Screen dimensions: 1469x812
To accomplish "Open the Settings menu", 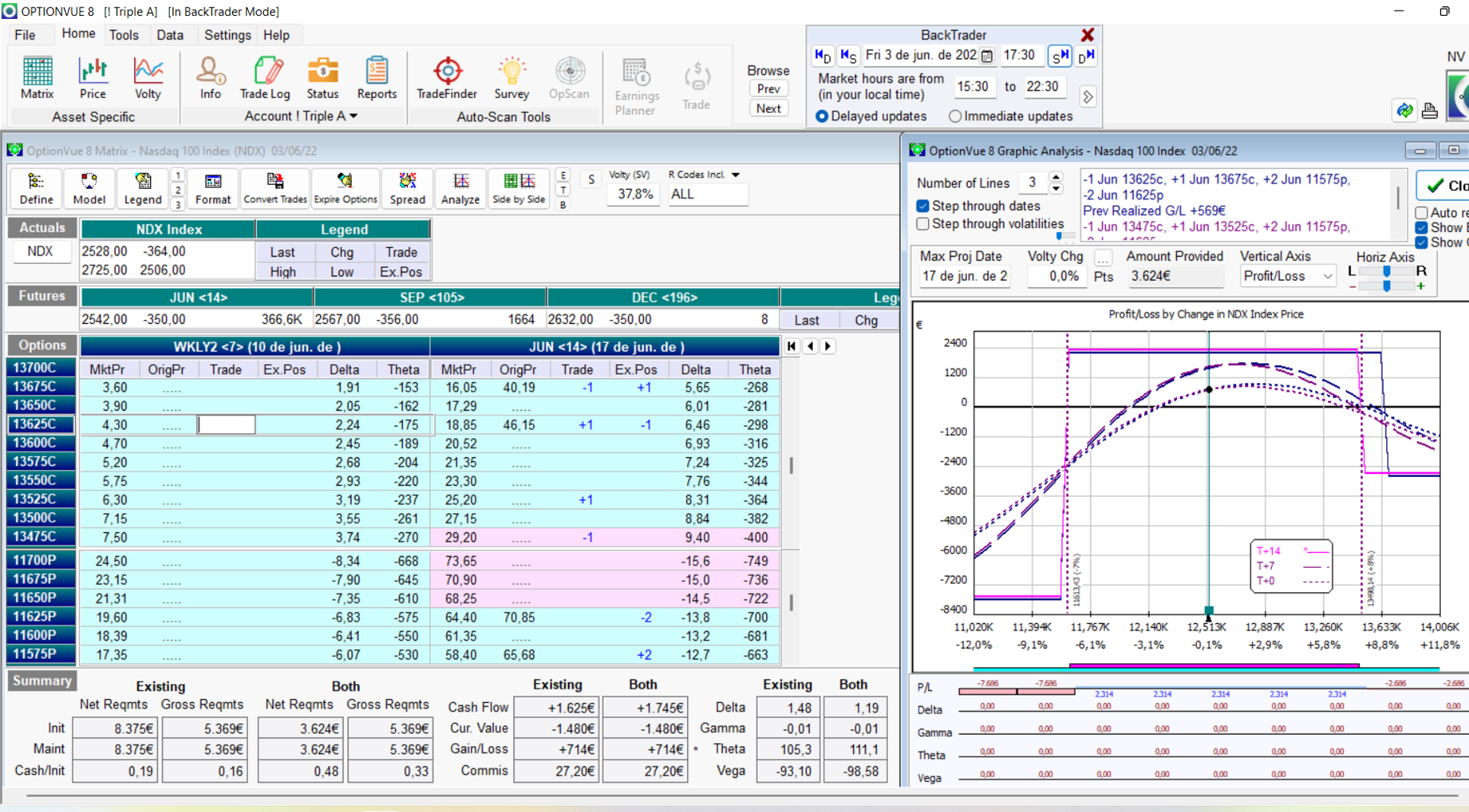I will point(228,35).
